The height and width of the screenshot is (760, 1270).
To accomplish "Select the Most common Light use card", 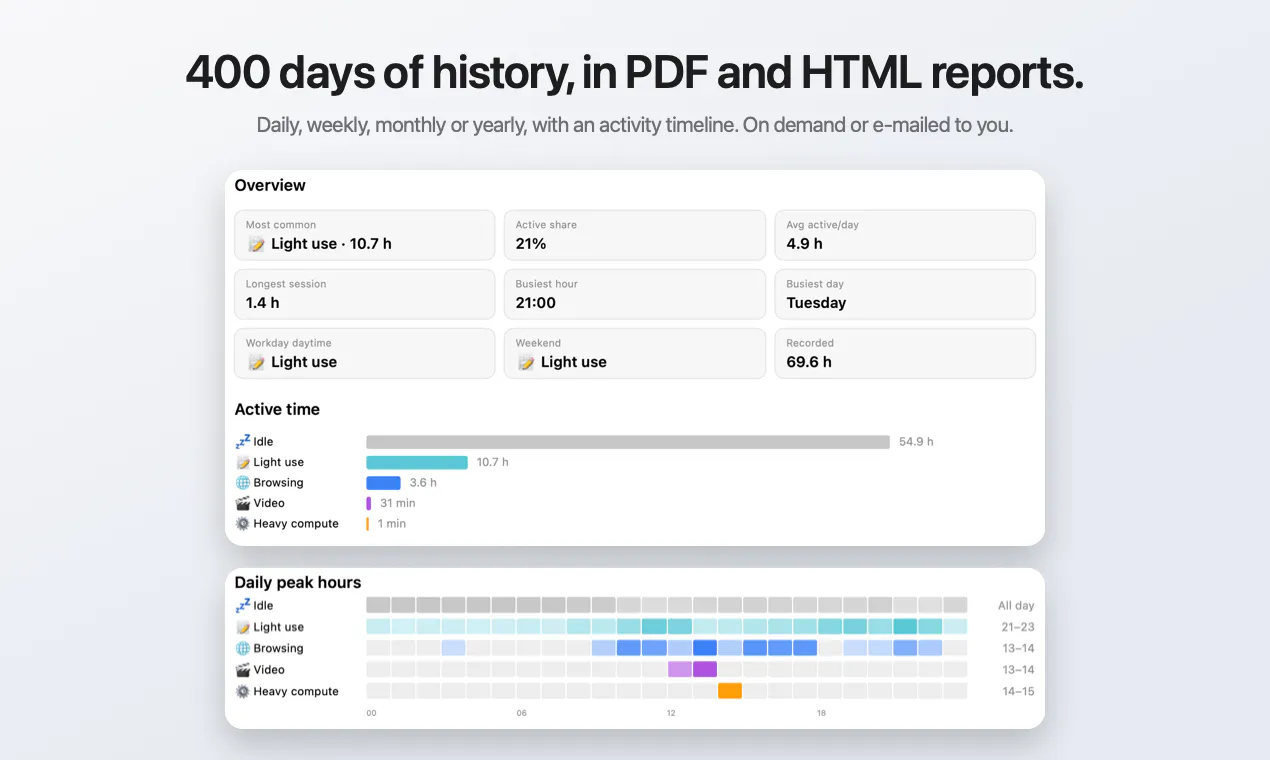I will 364,235.
